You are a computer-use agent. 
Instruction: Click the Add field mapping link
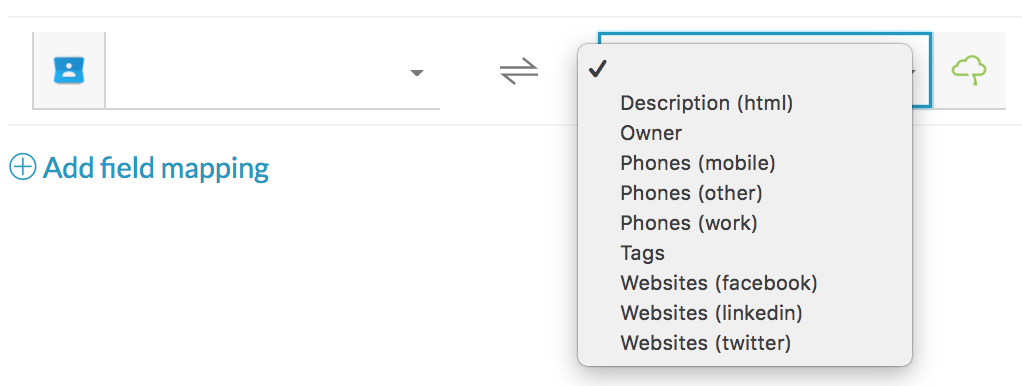(156, 168)
